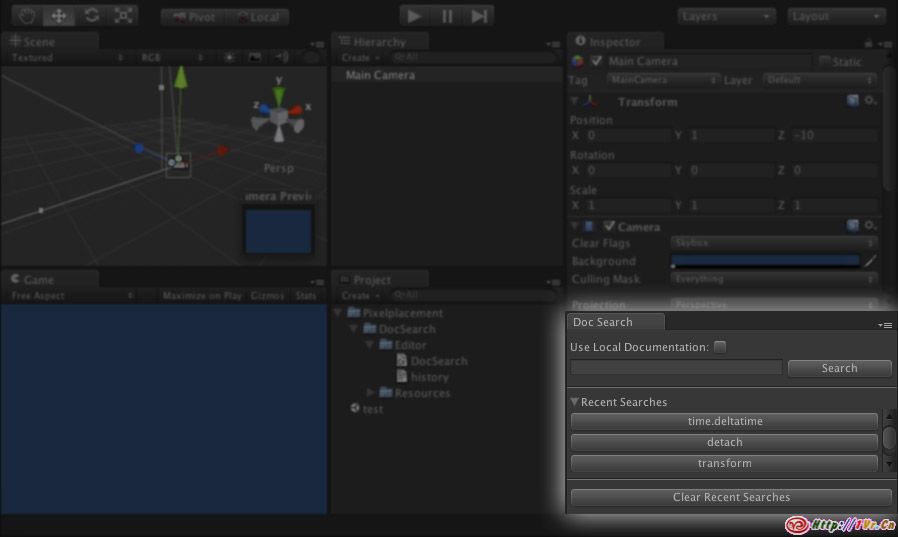The image size is (898, 537).
Task: Toggle the Static checkbox in Inspector
Action: point(824,62)
